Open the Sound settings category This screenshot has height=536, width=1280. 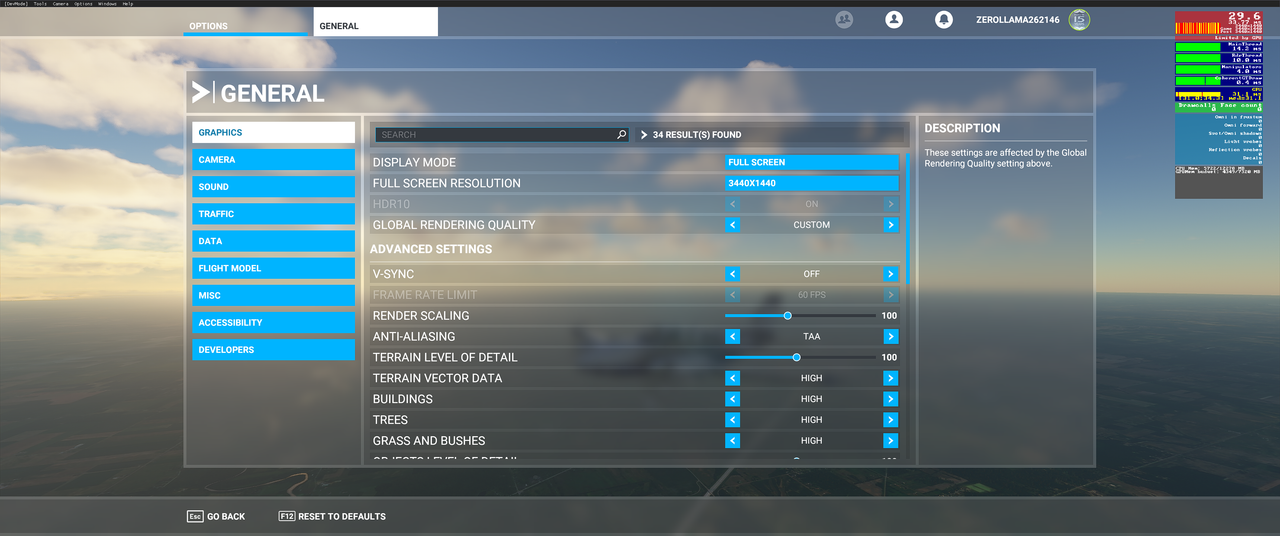click(273, 187)
